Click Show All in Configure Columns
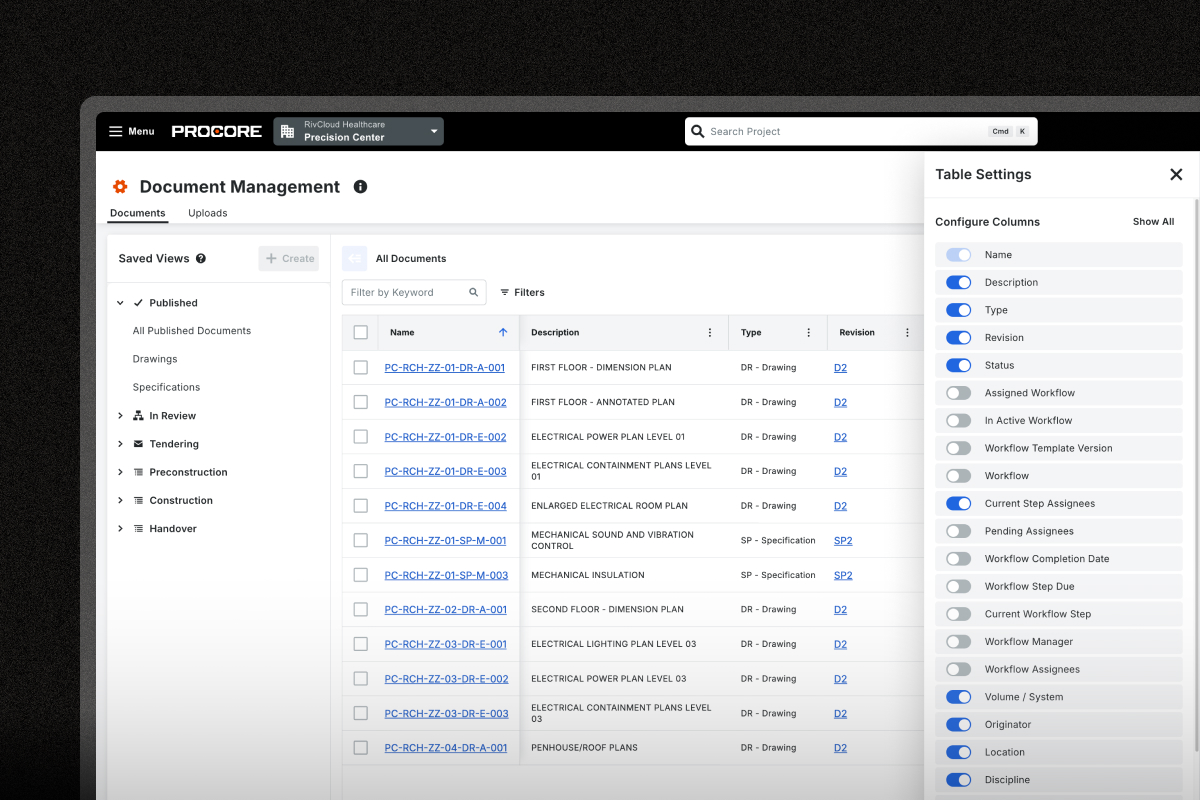 (x=1153, y=222)
